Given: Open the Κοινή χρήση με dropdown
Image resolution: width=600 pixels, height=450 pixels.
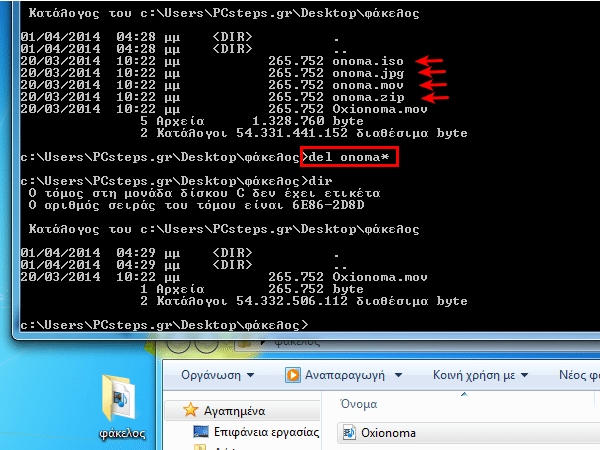Looking at the screenshot, I should [480, 375].
